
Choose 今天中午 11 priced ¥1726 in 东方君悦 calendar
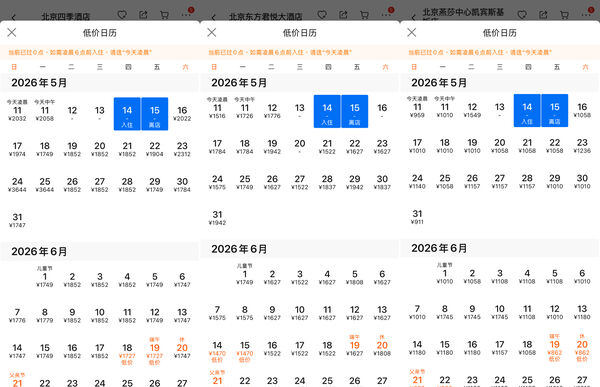245,108
